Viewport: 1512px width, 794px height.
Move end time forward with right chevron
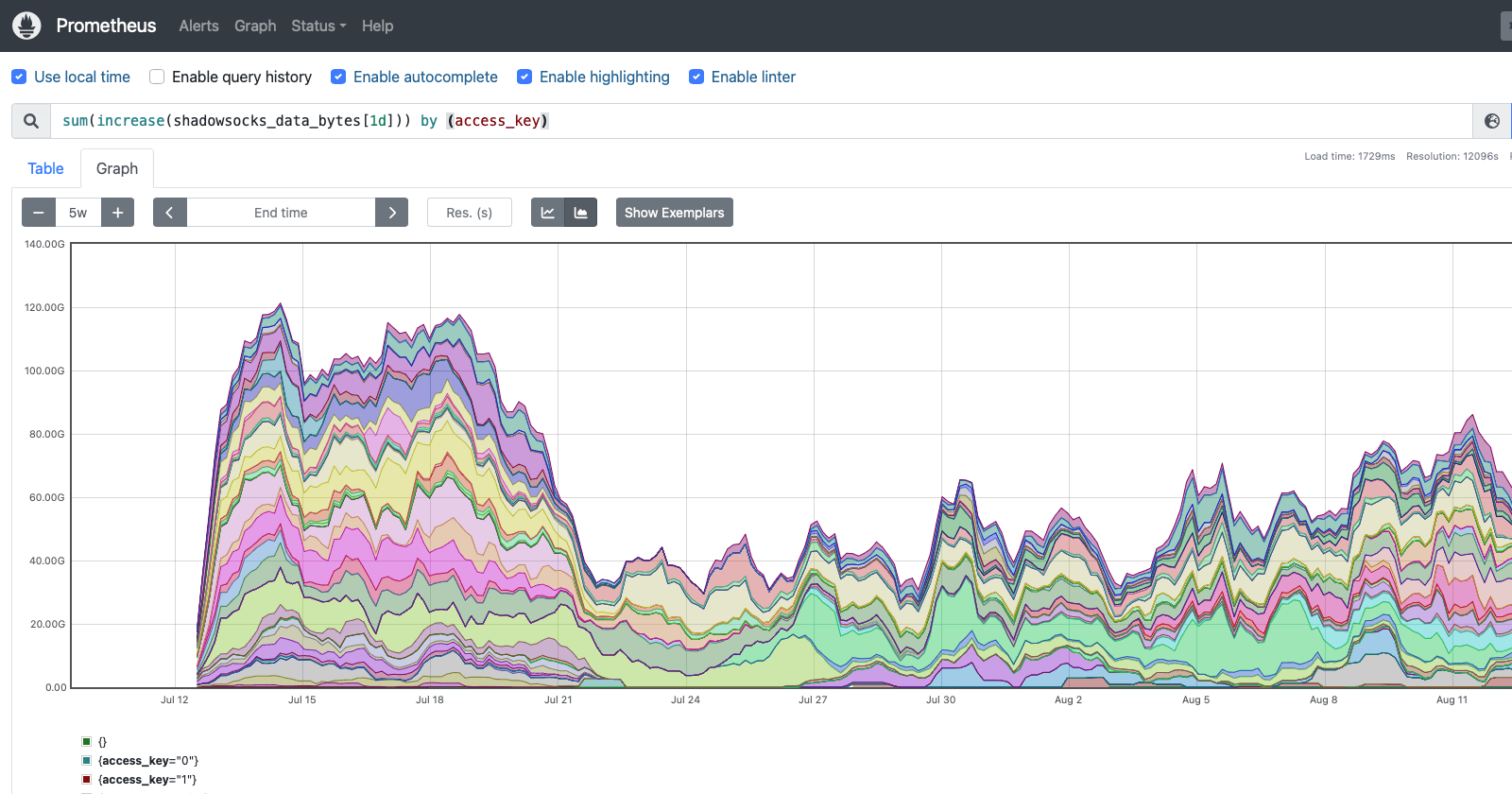[x=392, y=213]
